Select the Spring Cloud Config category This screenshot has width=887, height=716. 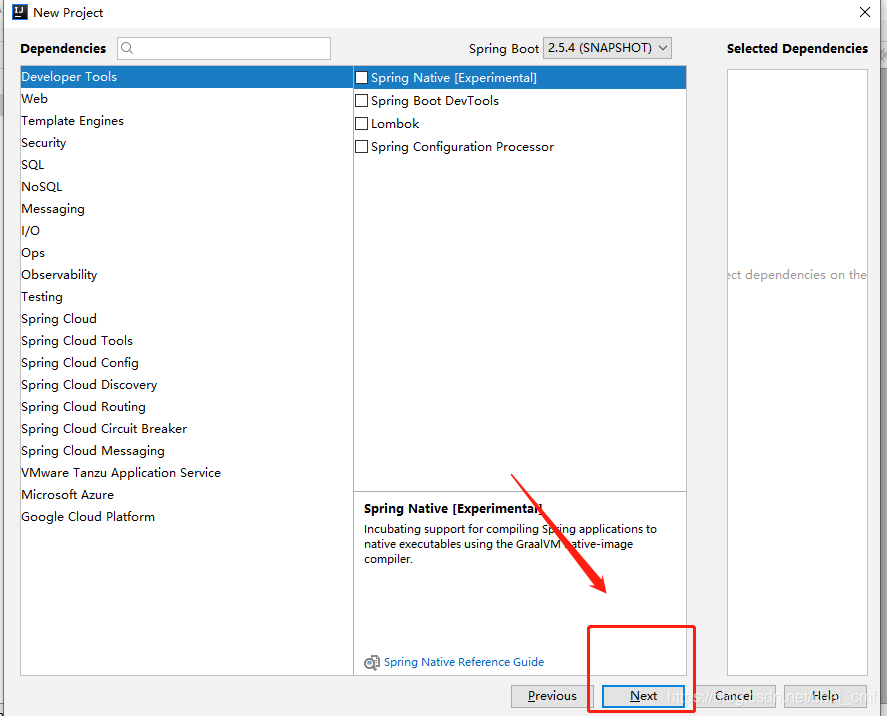[187, 363]
